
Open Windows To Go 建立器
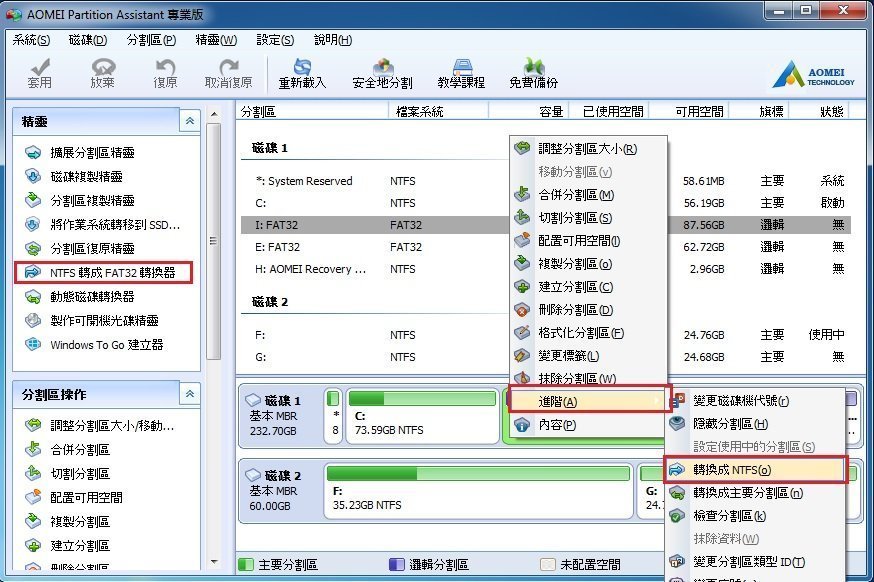click(x=94, y=345)
